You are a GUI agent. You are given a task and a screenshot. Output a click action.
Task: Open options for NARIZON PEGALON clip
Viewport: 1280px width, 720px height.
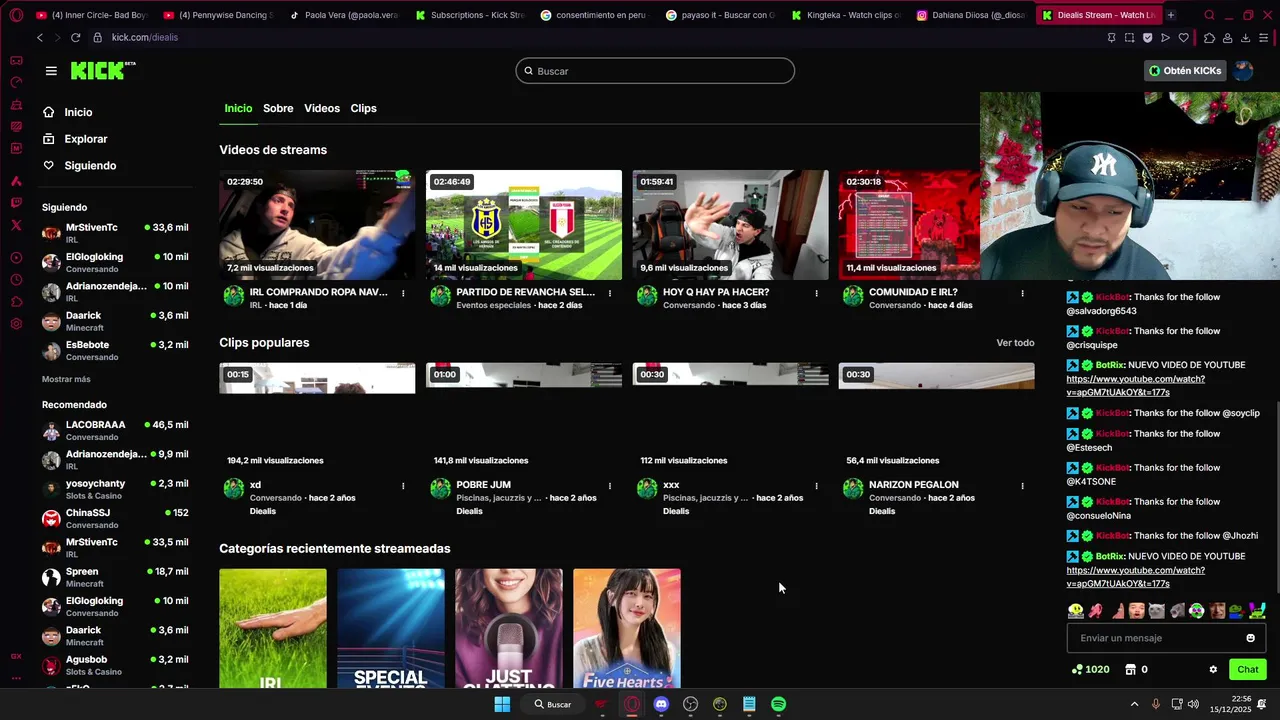1022,486
